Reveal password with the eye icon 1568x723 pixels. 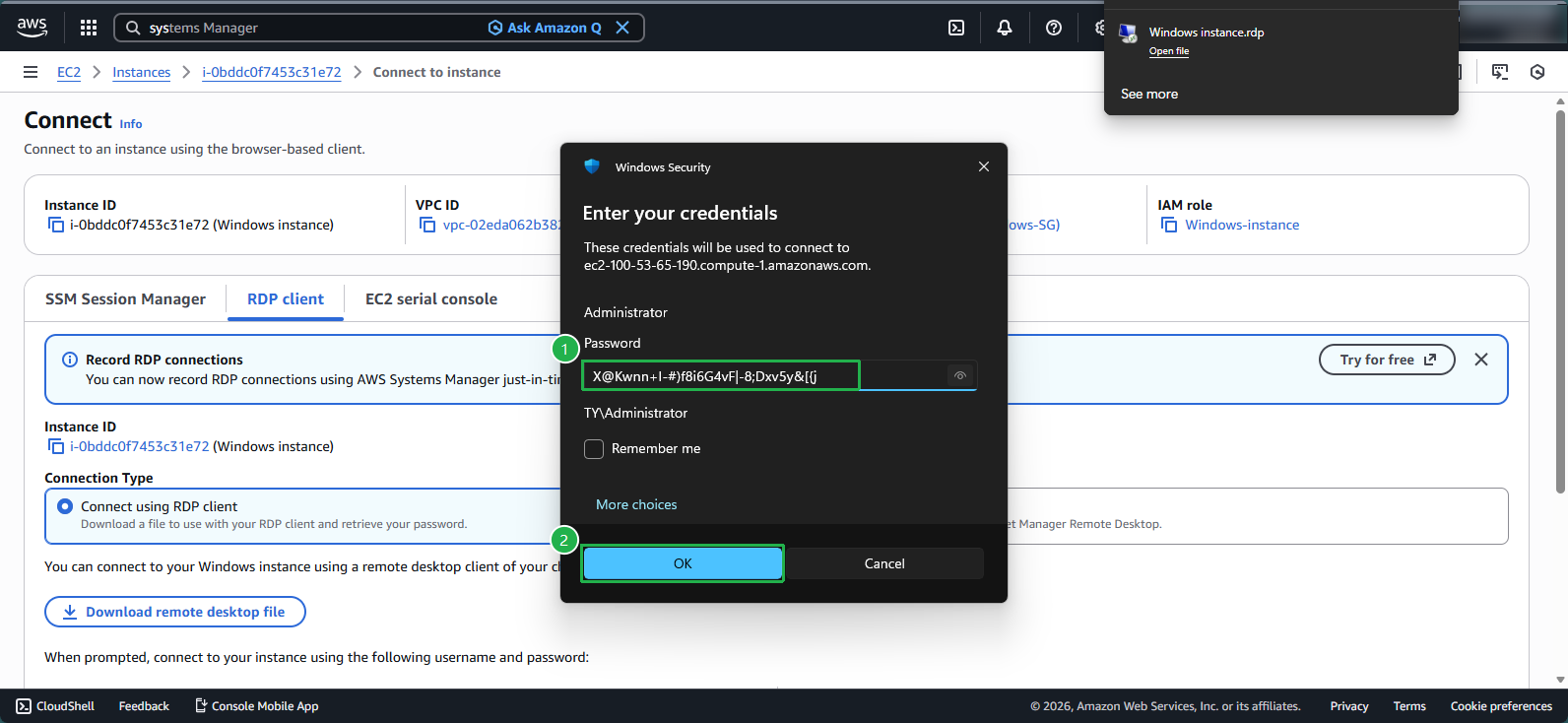pyautogui.click(x=960, y=375)
